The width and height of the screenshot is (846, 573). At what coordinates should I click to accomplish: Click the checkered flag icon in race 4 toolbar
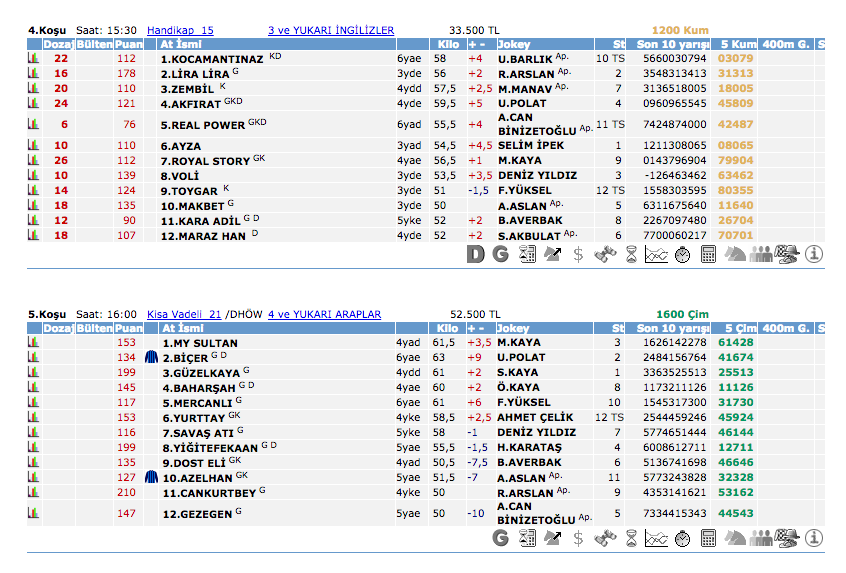tap(787, 255)
